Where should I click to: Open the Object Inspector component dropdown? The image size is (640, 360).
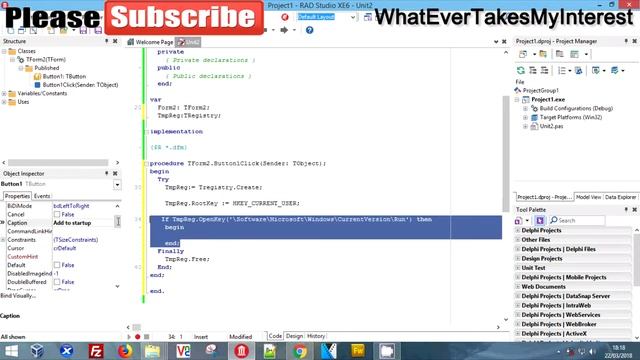[x=117, y=184]
